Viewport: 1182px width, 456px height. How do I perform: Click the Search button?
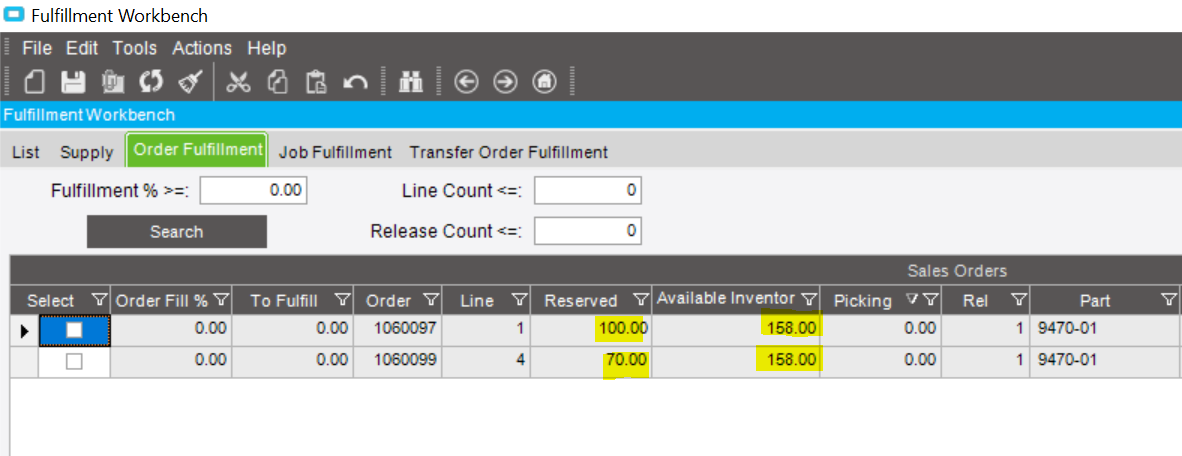[176, 231]
